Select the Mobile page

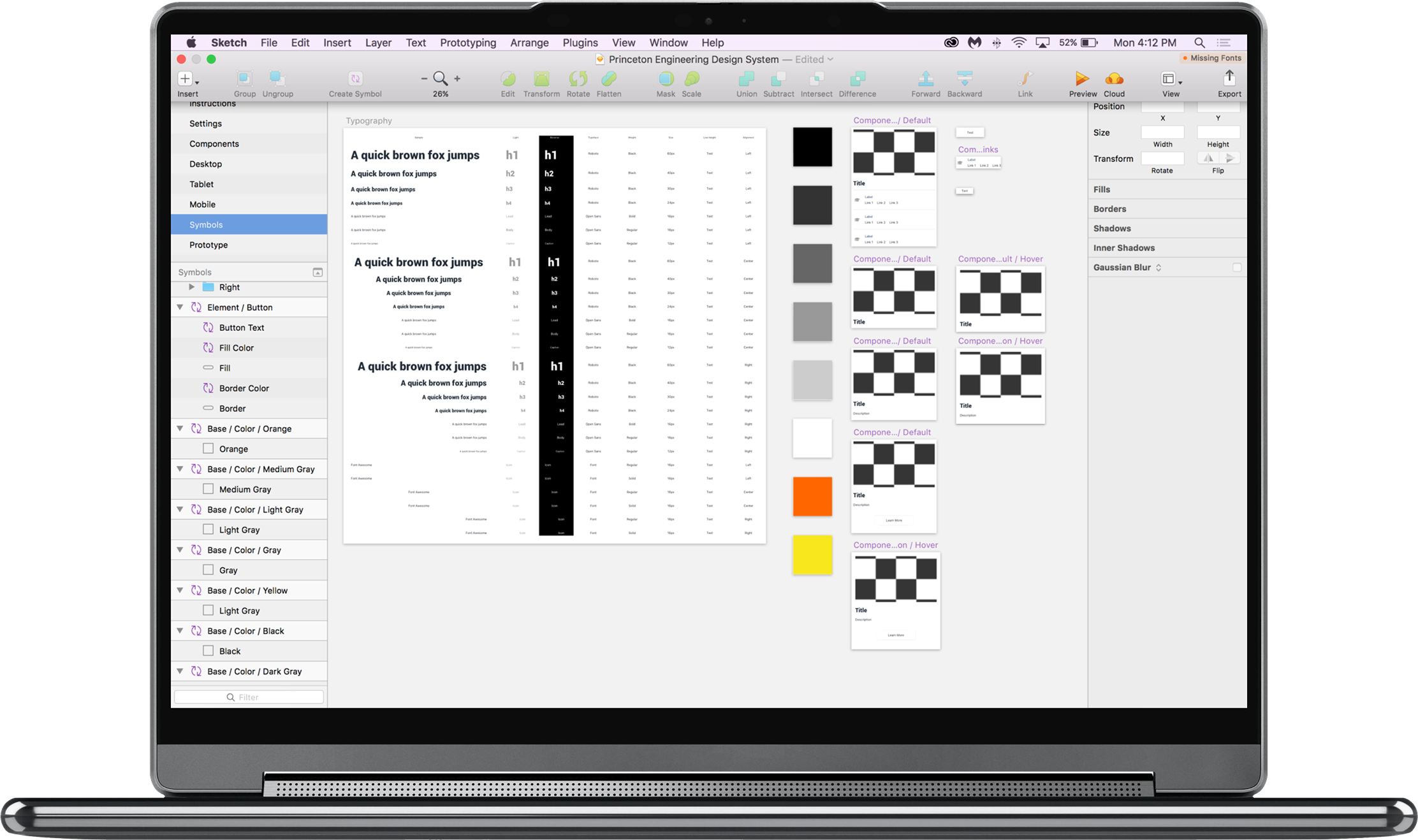(x=249, y=205)
